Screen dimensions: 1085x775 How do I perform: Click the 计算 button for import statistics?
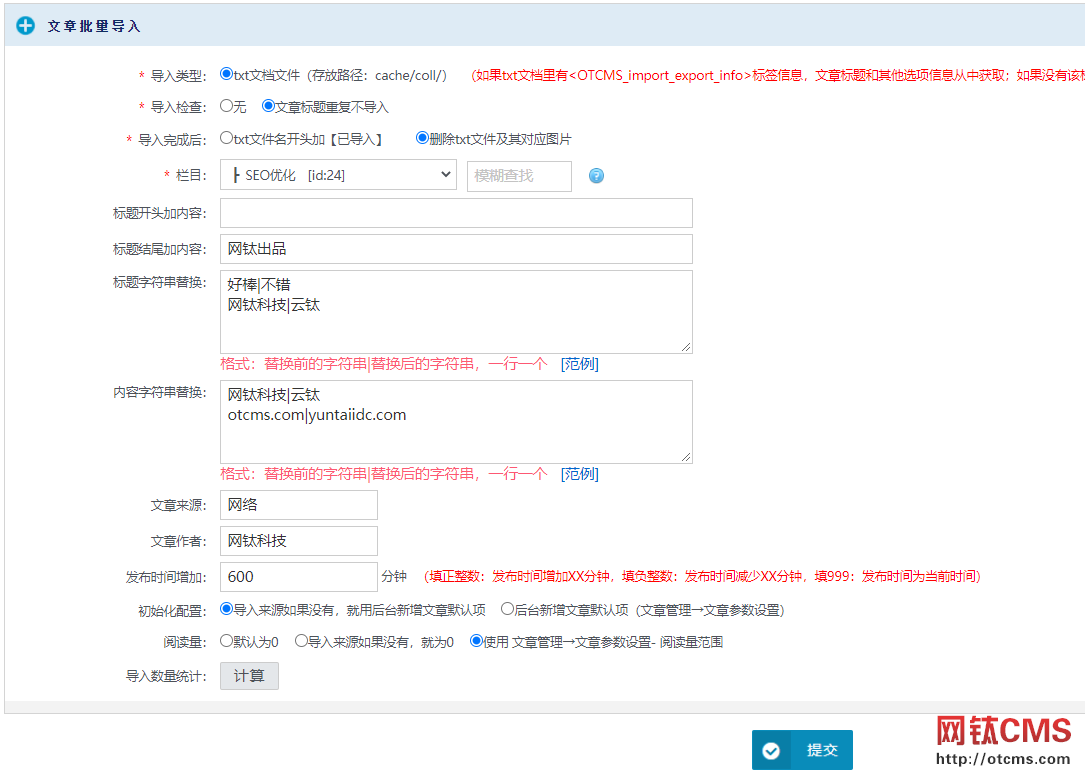click(248, 675)
